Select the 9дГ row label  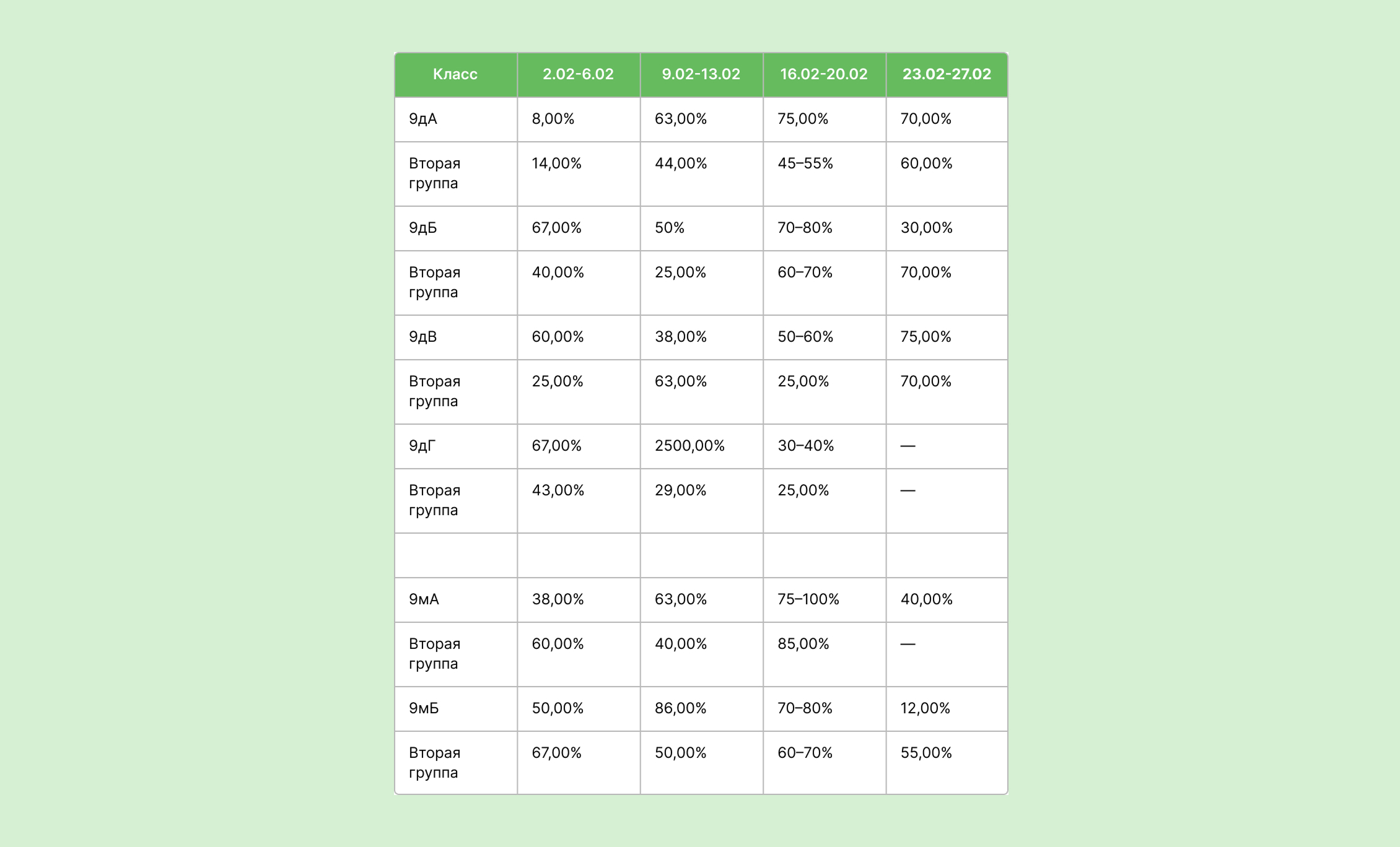(x=455, y=446)
